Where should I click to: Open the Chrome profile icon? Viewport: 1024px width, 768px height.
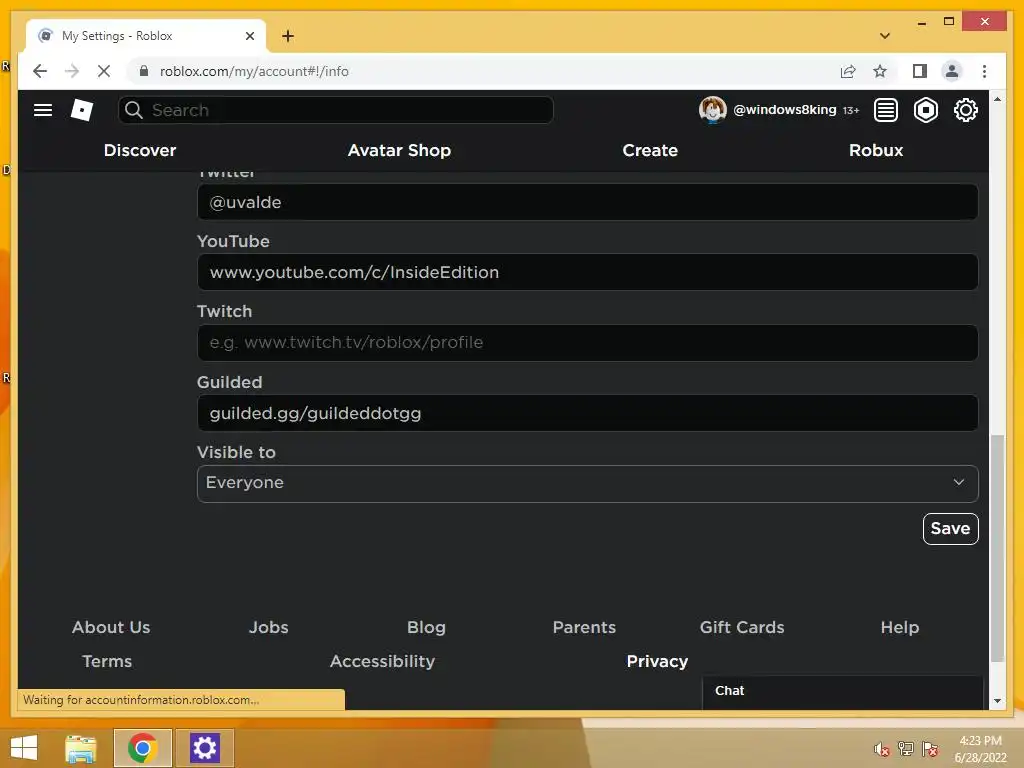[x=952, y=71]
